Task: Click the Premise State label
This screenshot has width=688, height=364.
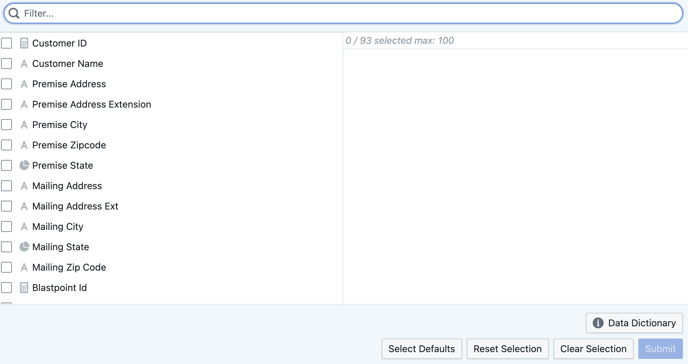Action: [62, 165]
